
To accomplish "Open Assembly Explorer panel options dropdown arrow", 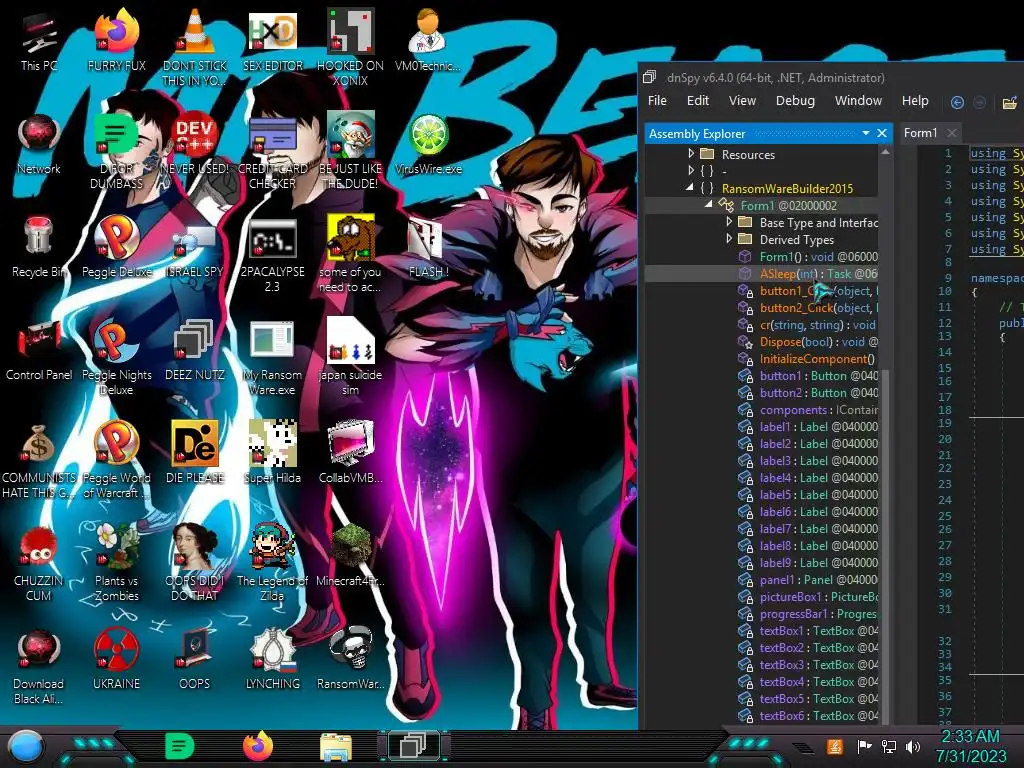I will (x=866, y=133).
